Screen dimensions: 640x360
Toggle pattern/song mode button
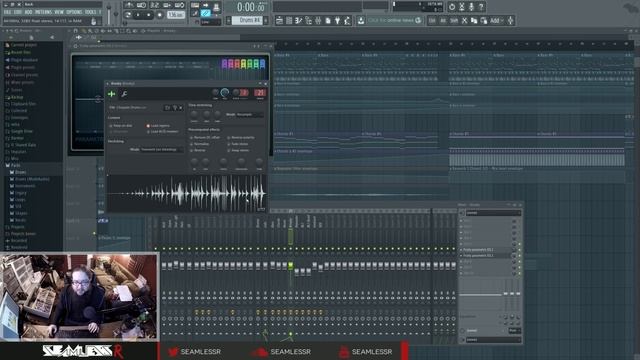[x=128, y=15]
